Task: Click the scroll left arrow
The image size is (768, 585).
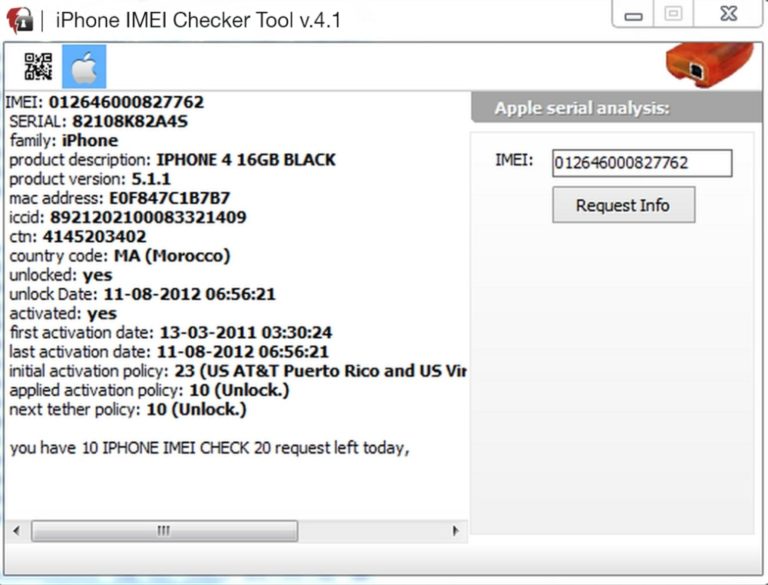Action: [17, 531]
